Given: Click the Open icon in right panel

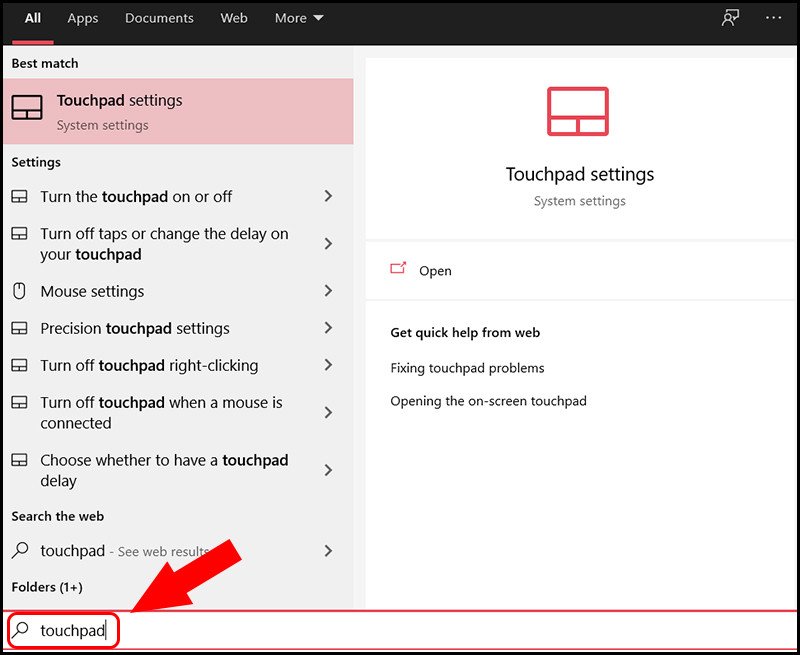Looking at the screenshot, I should [398, 269].
